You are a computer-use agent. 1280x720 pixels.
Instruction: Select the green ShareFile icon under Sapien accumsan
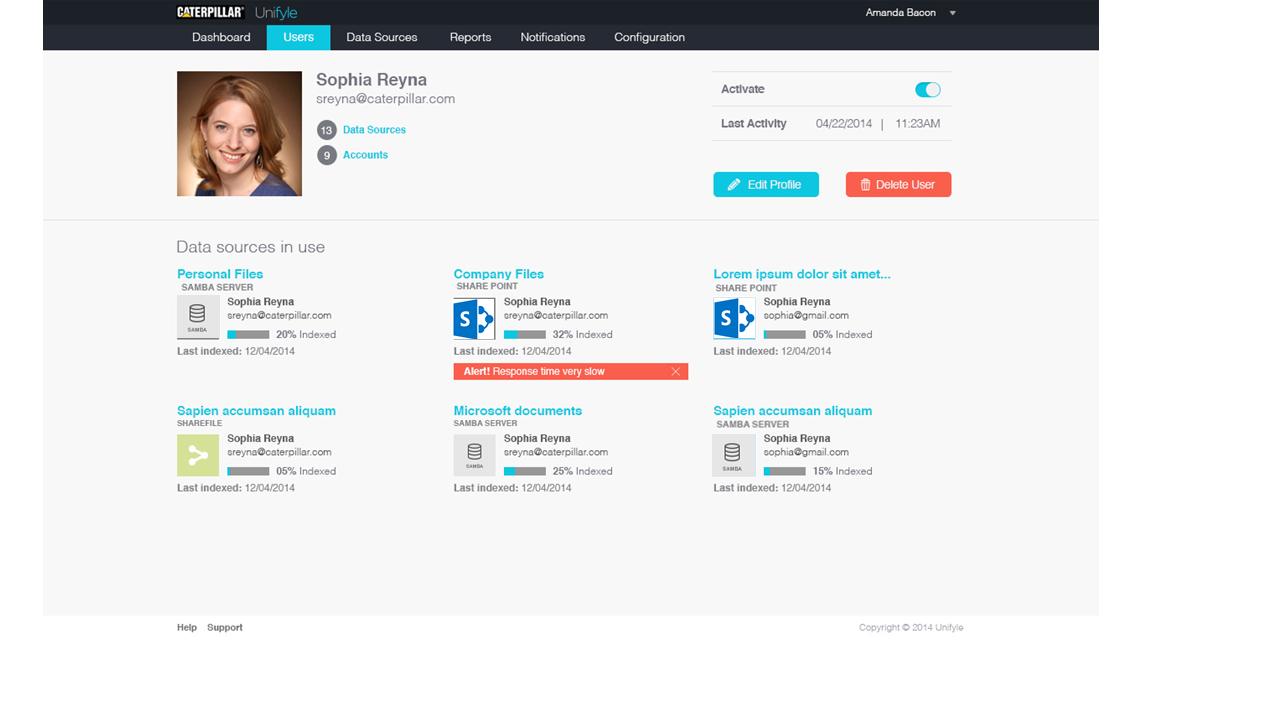197,454
